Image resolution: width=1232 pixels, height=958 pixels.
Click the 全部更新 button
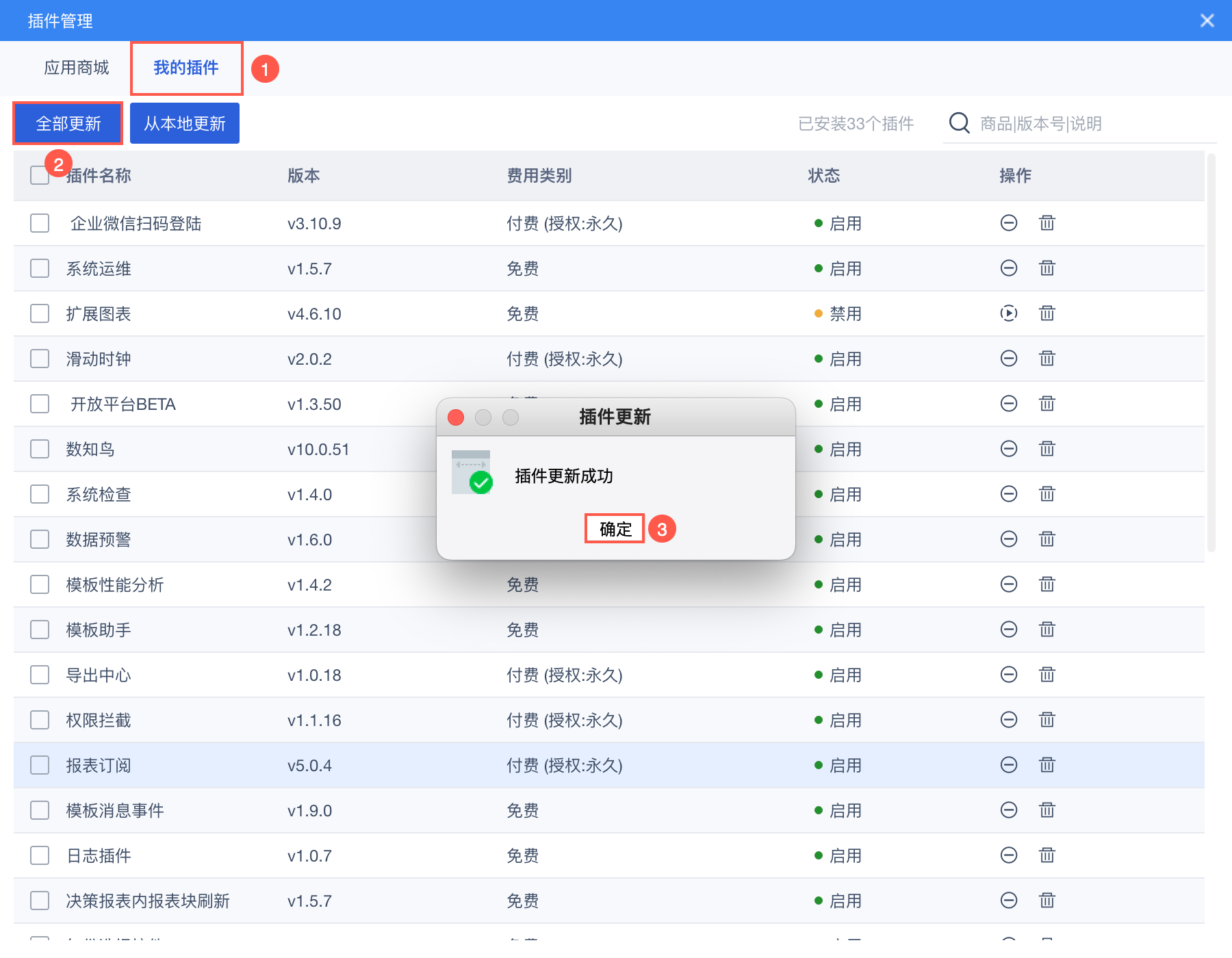(68, 123)
